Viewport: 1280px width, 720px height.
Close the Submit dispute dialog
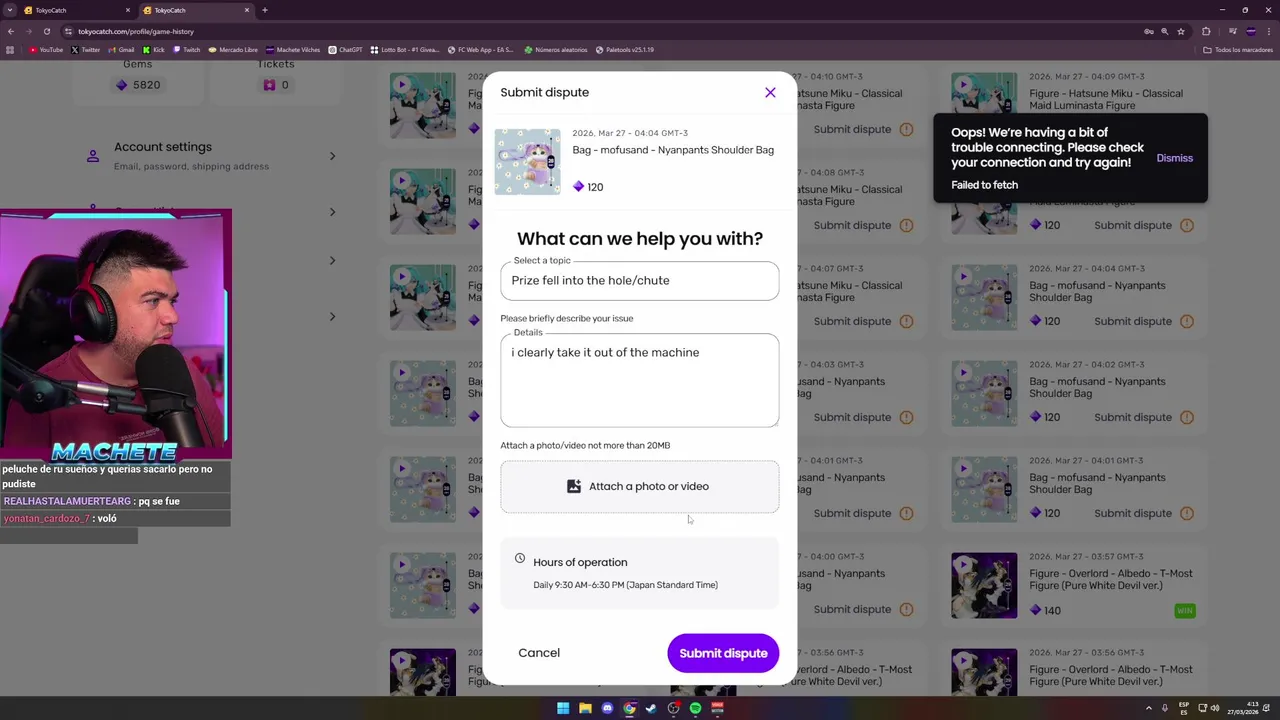pyautogui.click(x=770, y=92)
